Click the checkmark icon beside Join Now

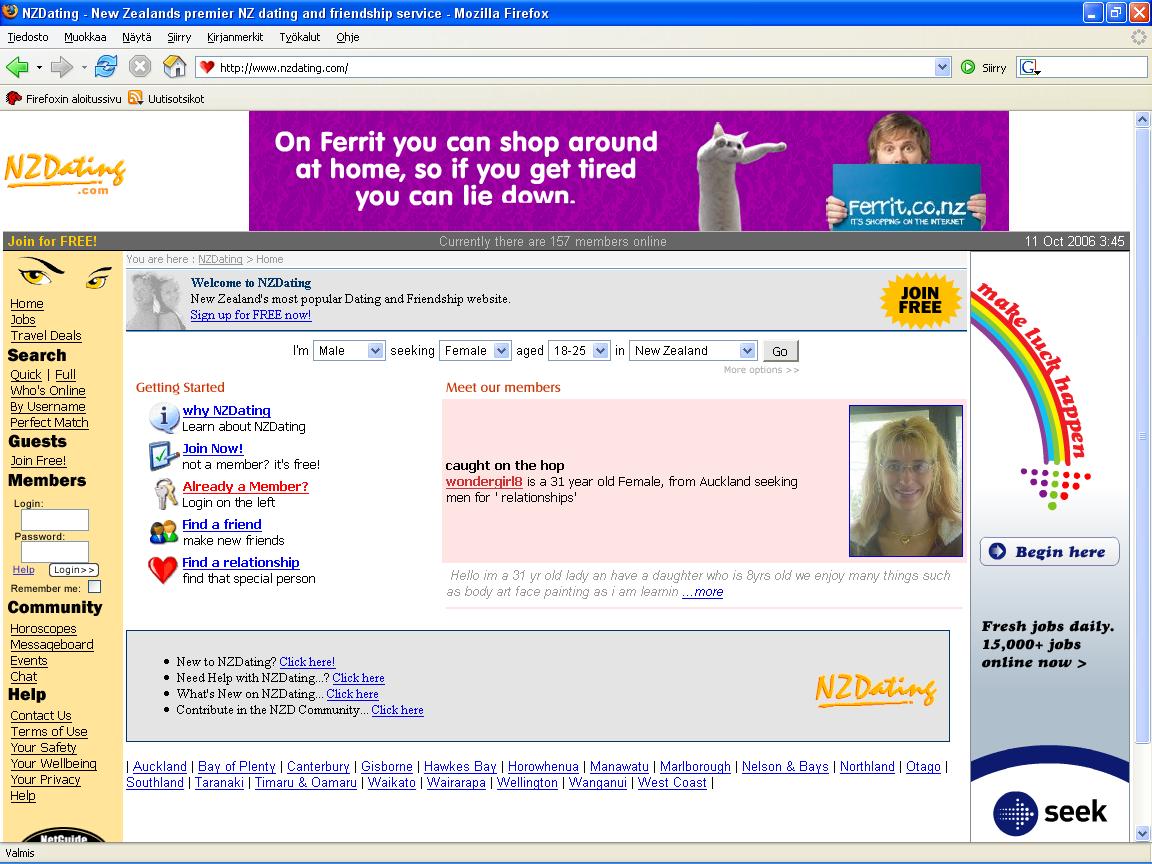(161, 456)
